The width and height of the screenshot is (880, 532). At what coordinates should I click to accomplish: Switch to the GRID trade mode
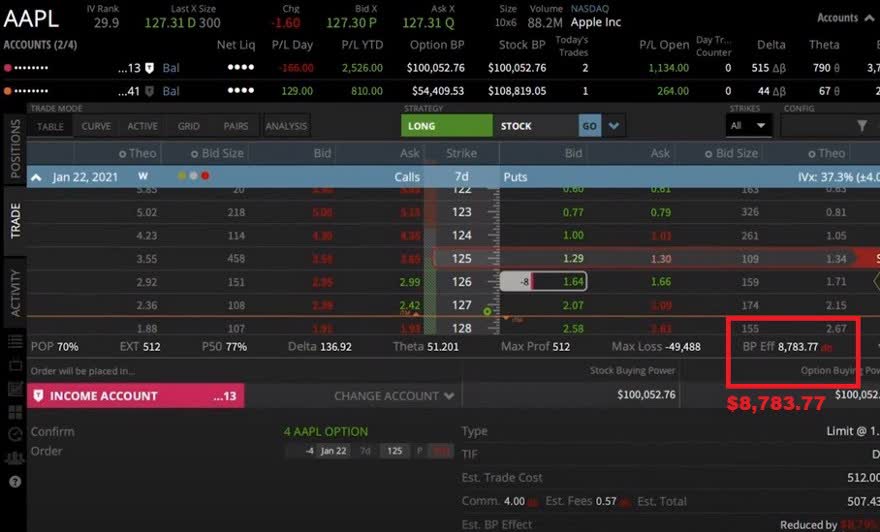189,126
